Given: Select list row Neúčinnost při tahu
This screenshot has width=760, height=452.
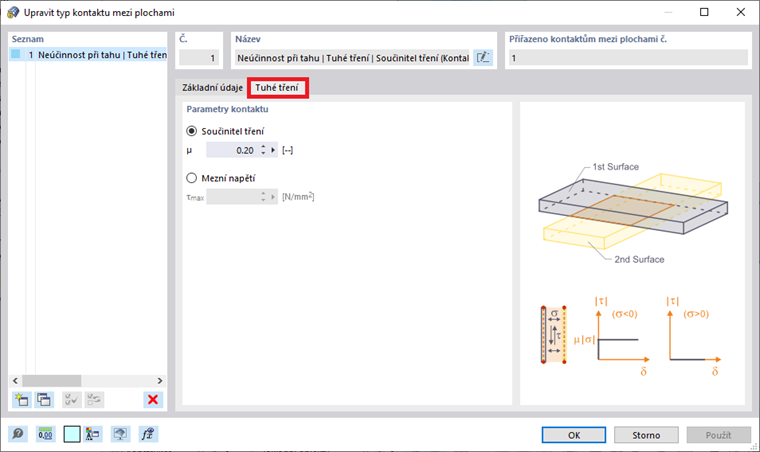Looking at the screenshot, I should click(88, 55).
